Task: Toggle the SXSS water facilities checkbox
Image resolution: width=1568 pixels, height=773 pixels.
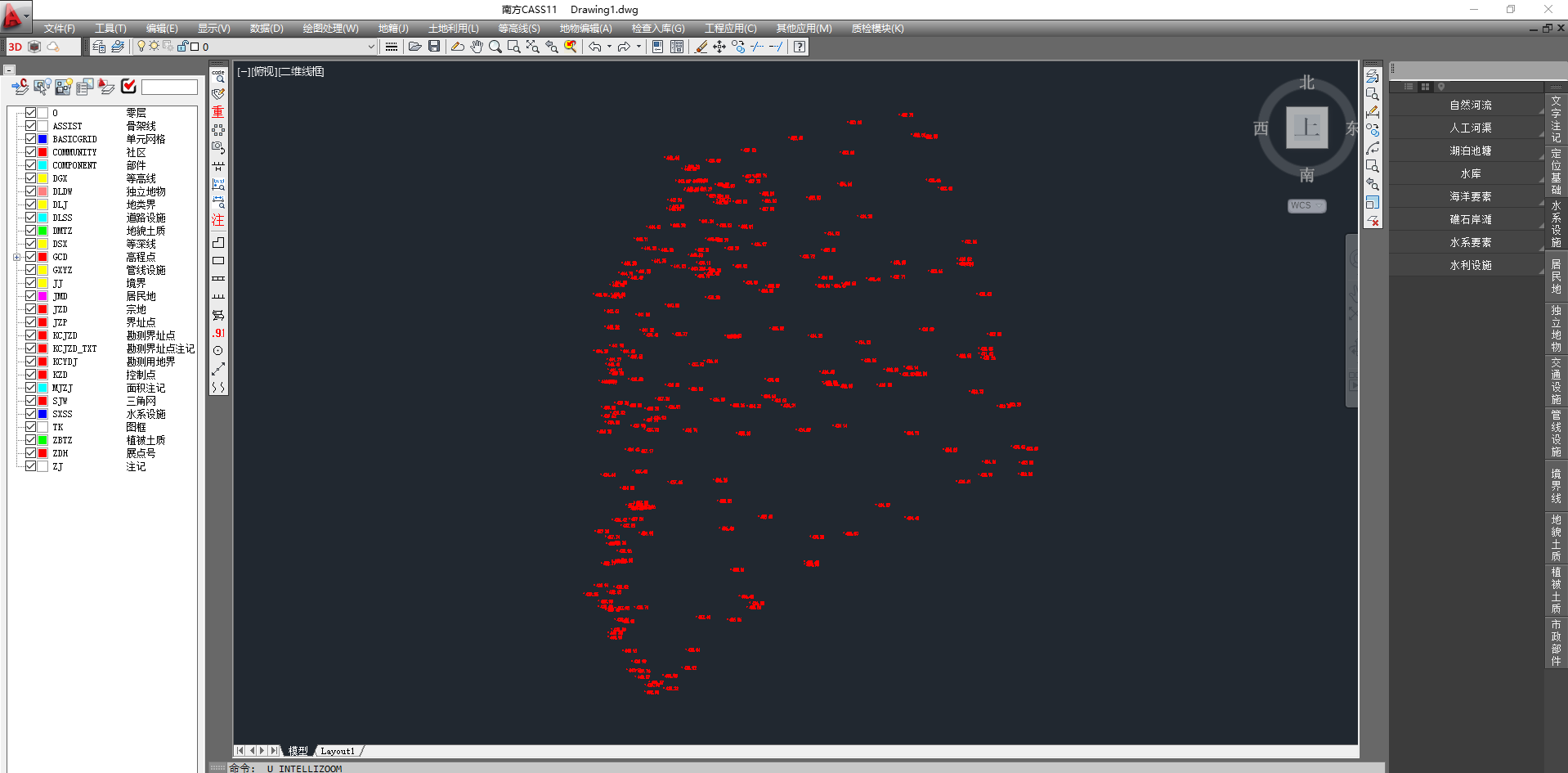Action: point(30,414)
